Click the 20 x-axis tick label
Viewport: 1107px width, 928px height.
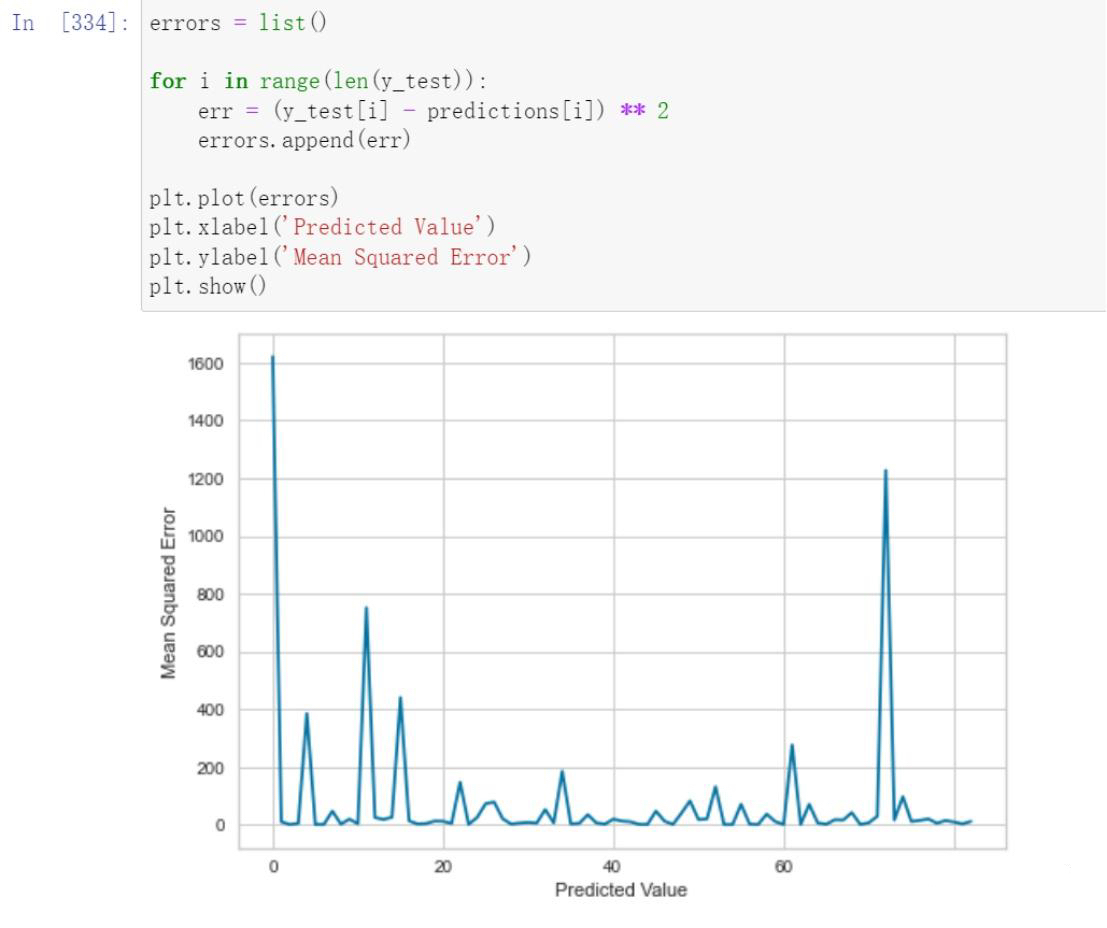pos(443,867)
